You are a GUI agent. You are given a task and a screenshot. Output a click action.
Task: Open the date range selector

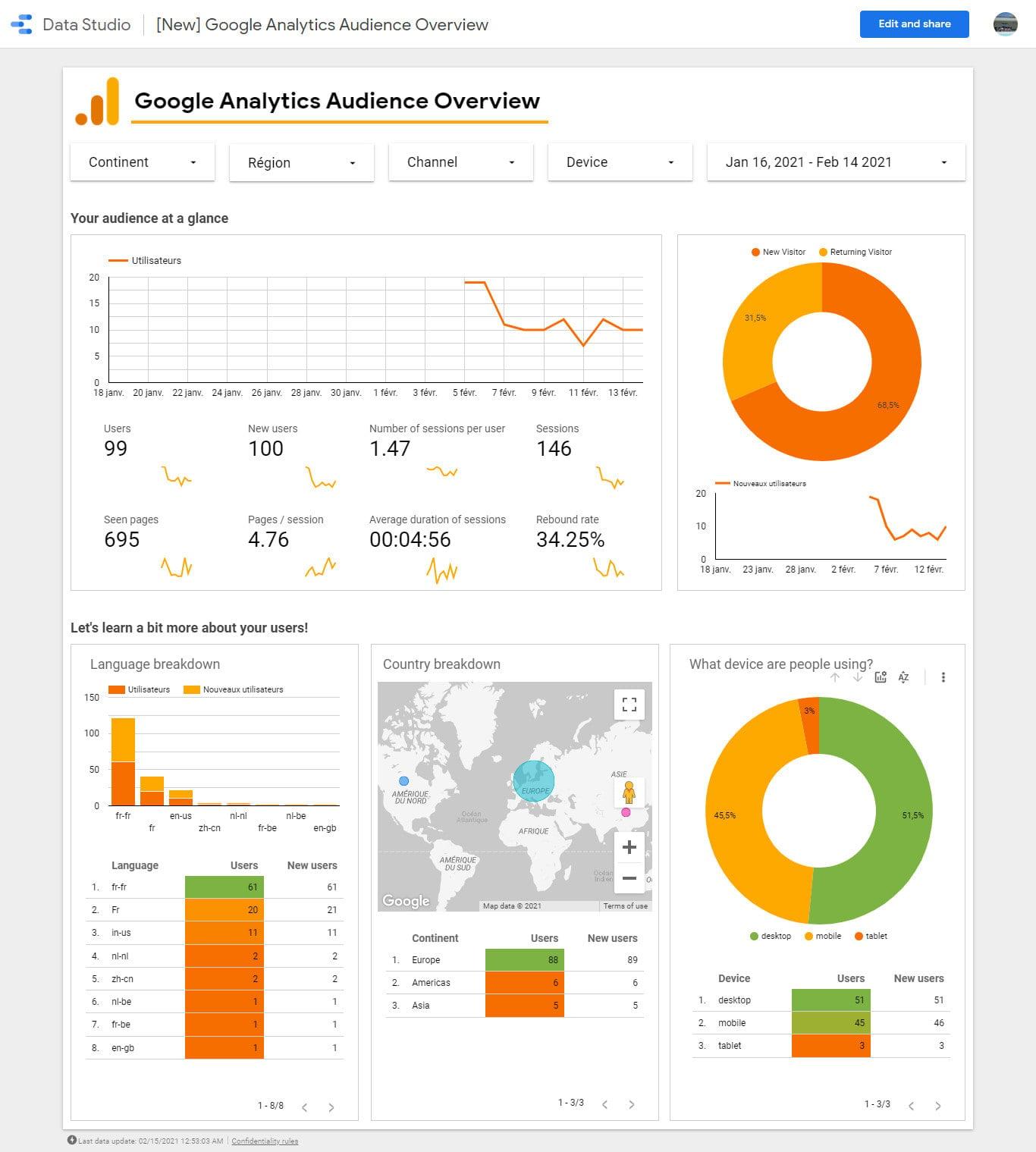pos(834,162)
